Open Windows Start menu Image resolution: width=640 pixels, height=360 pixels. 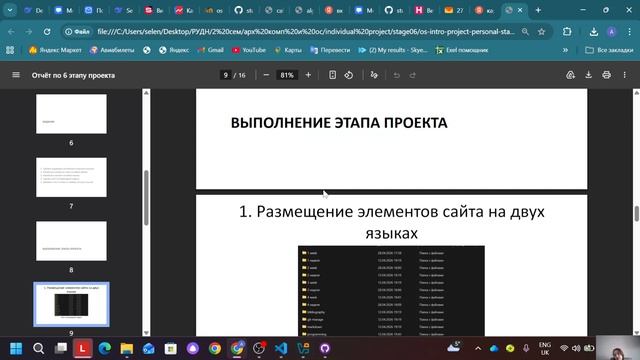click(16, 348)
